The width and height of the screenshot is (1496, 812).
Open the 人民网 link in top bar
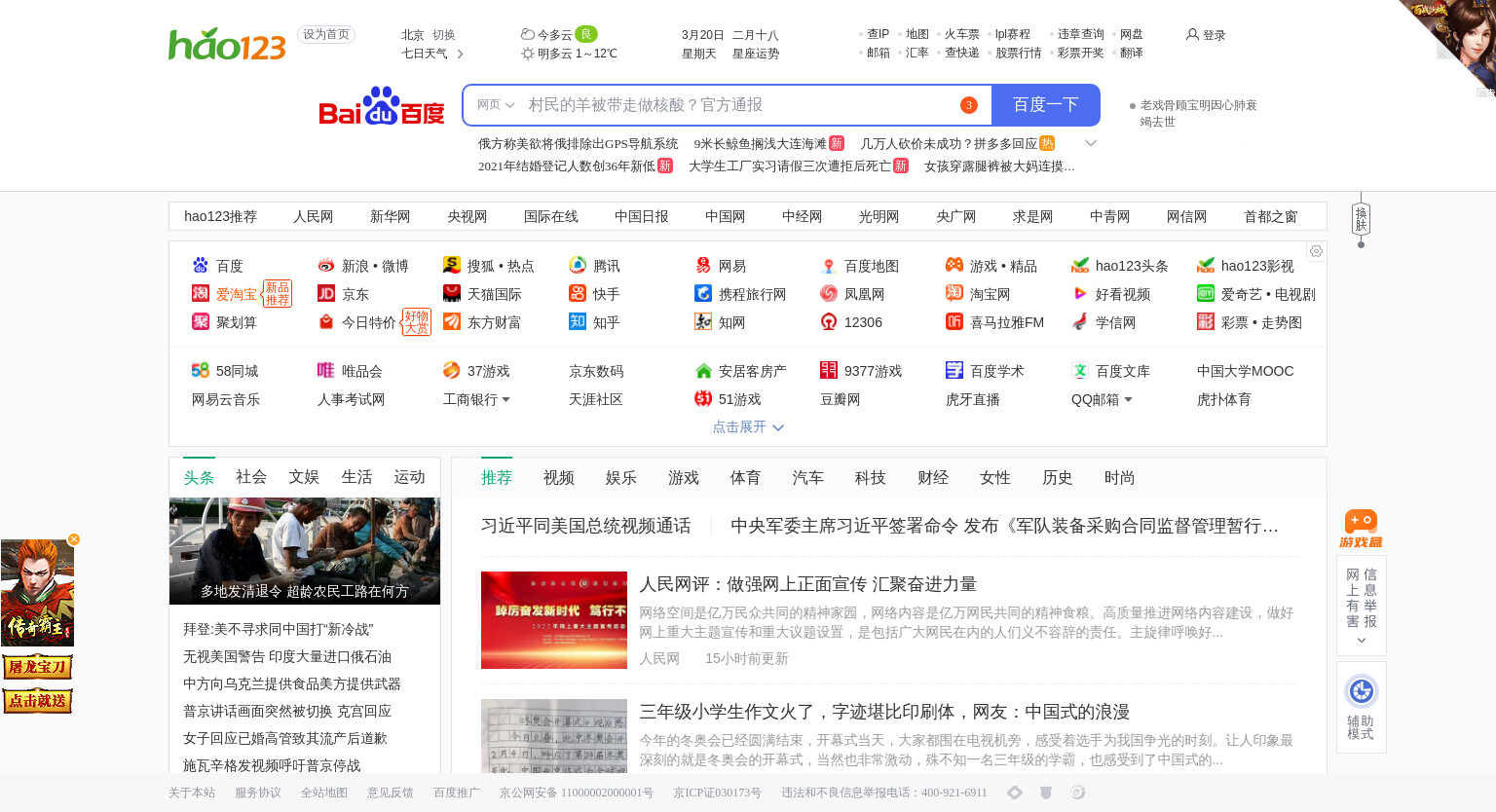314,216
